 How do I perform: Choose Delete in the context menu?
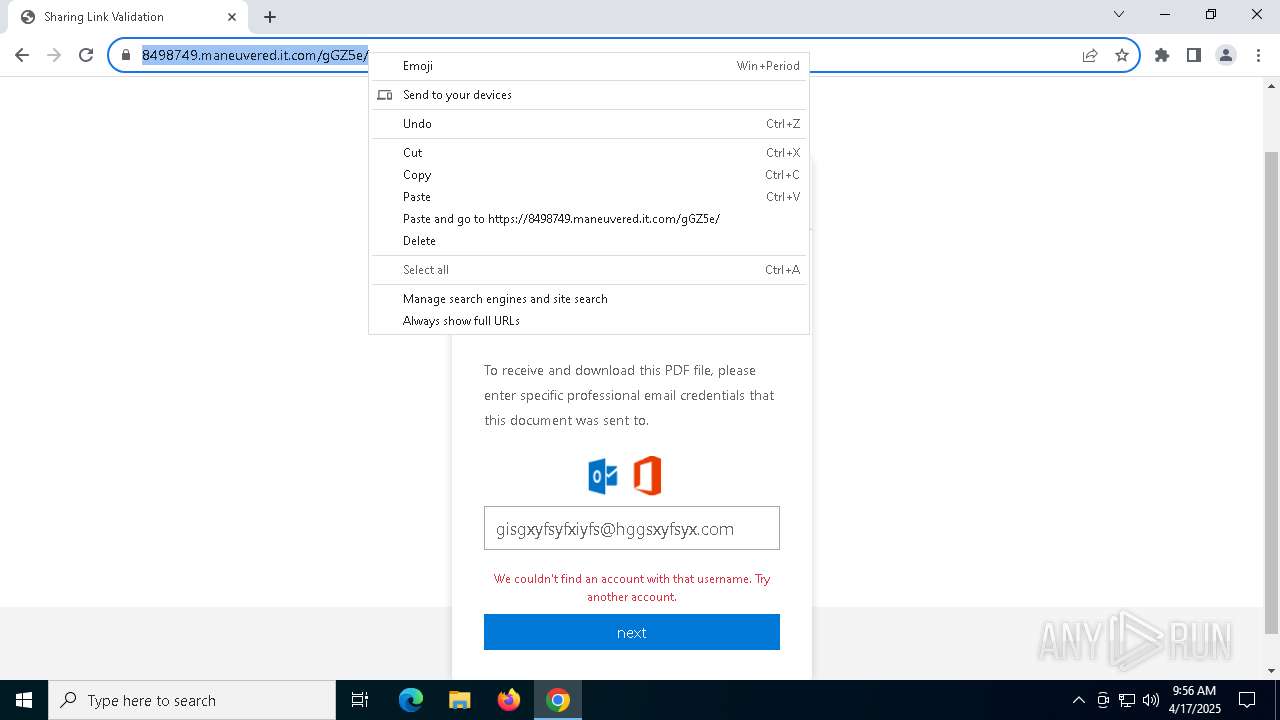pyautogui.click(x=589, y=241)
